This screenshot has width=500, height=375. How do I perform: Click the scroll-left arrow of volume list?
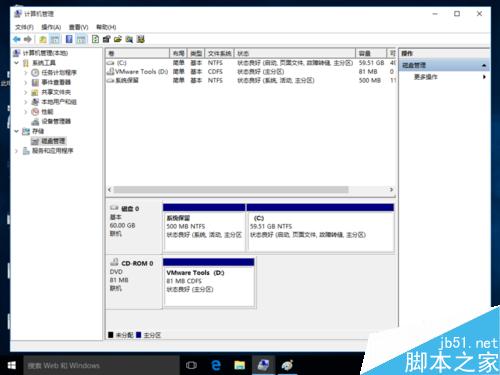110,190
